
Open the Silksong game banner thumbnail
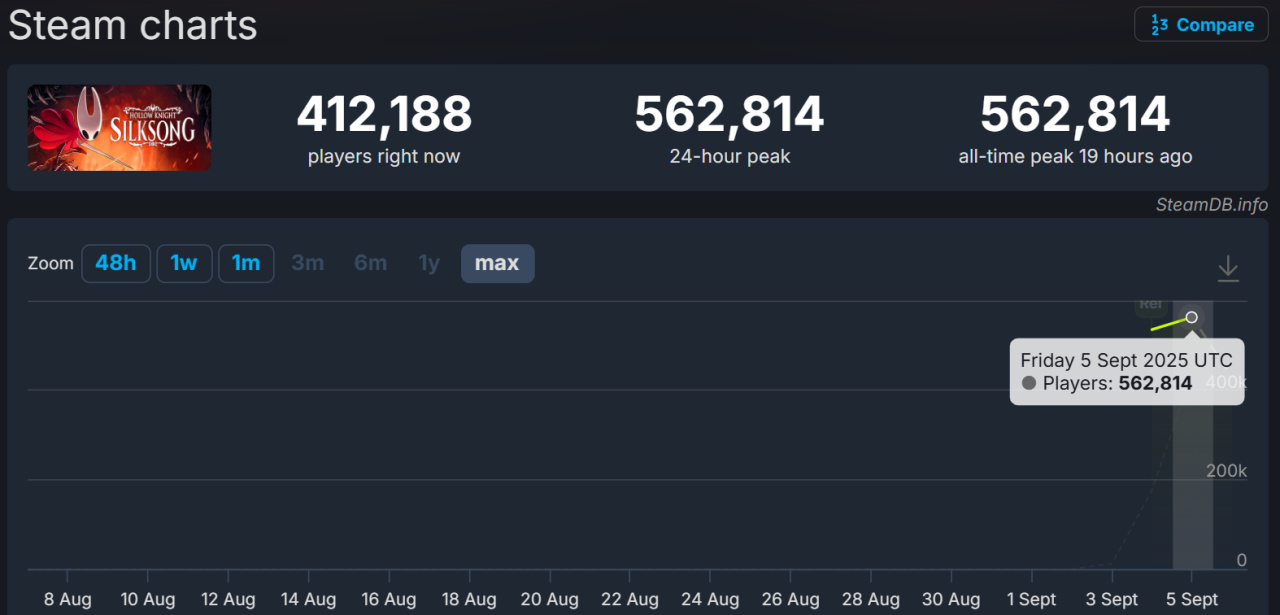[x=119, y=128]
